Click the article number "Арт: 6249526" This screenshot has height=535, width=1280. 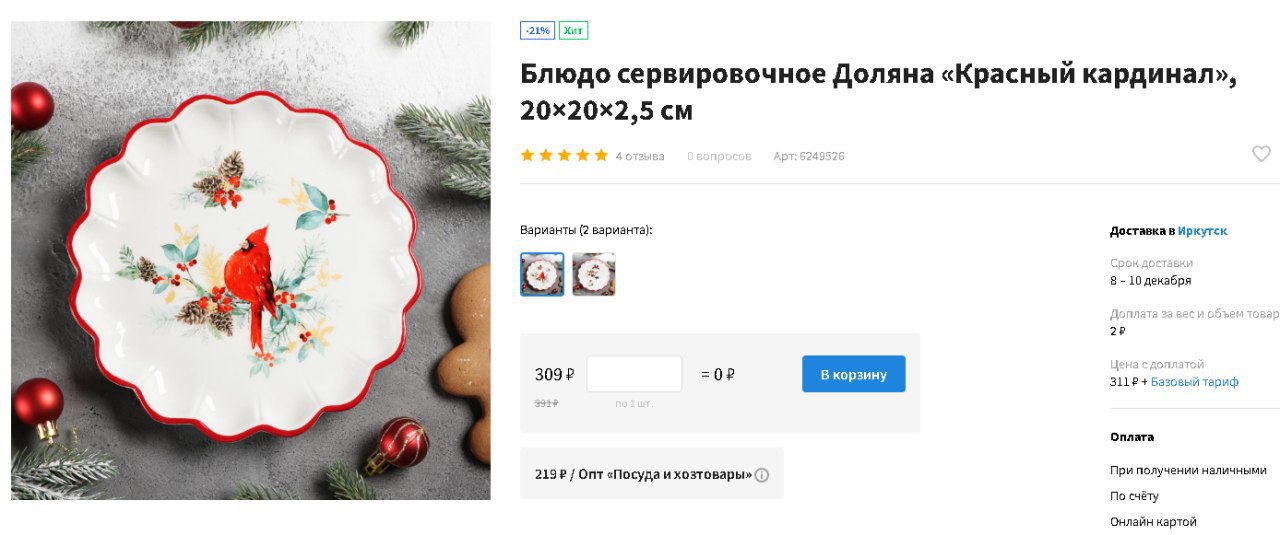(x=809, y=156)
